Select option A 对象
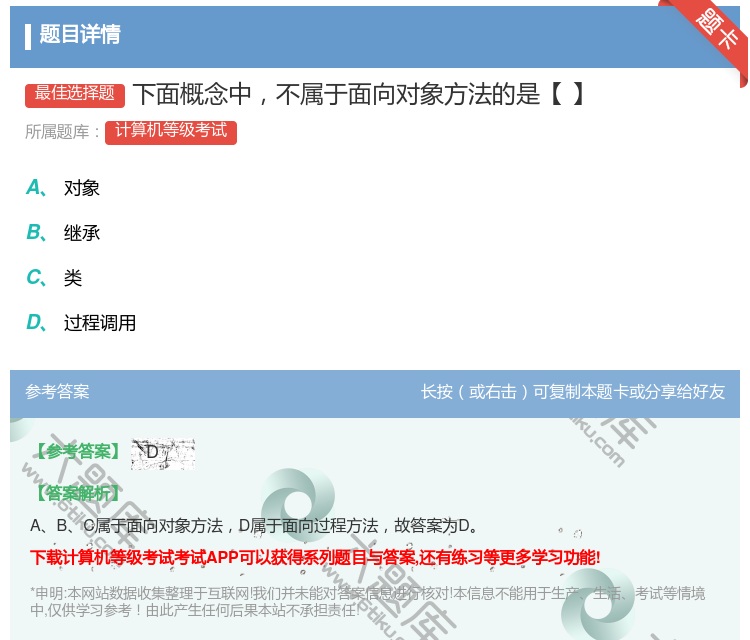The width and height of the screenshot is (750, 640). tap(63, 188)
